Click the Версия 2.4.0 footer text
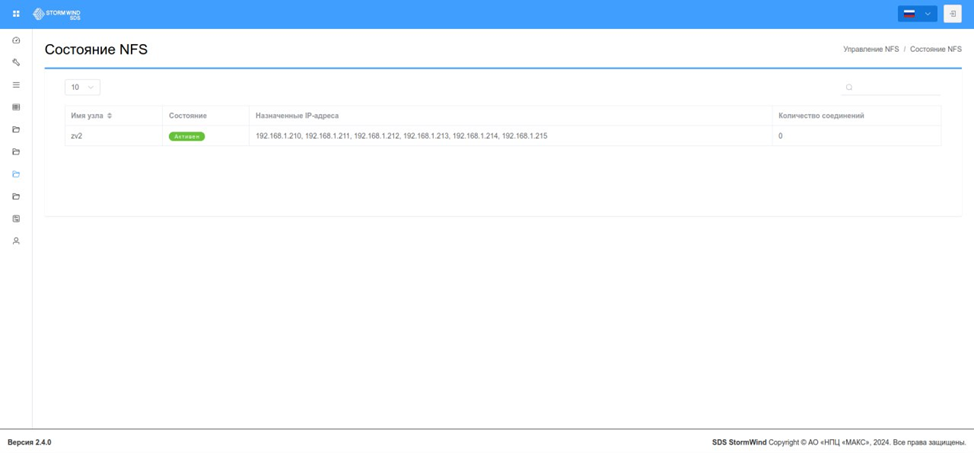 tap(29, 442)
